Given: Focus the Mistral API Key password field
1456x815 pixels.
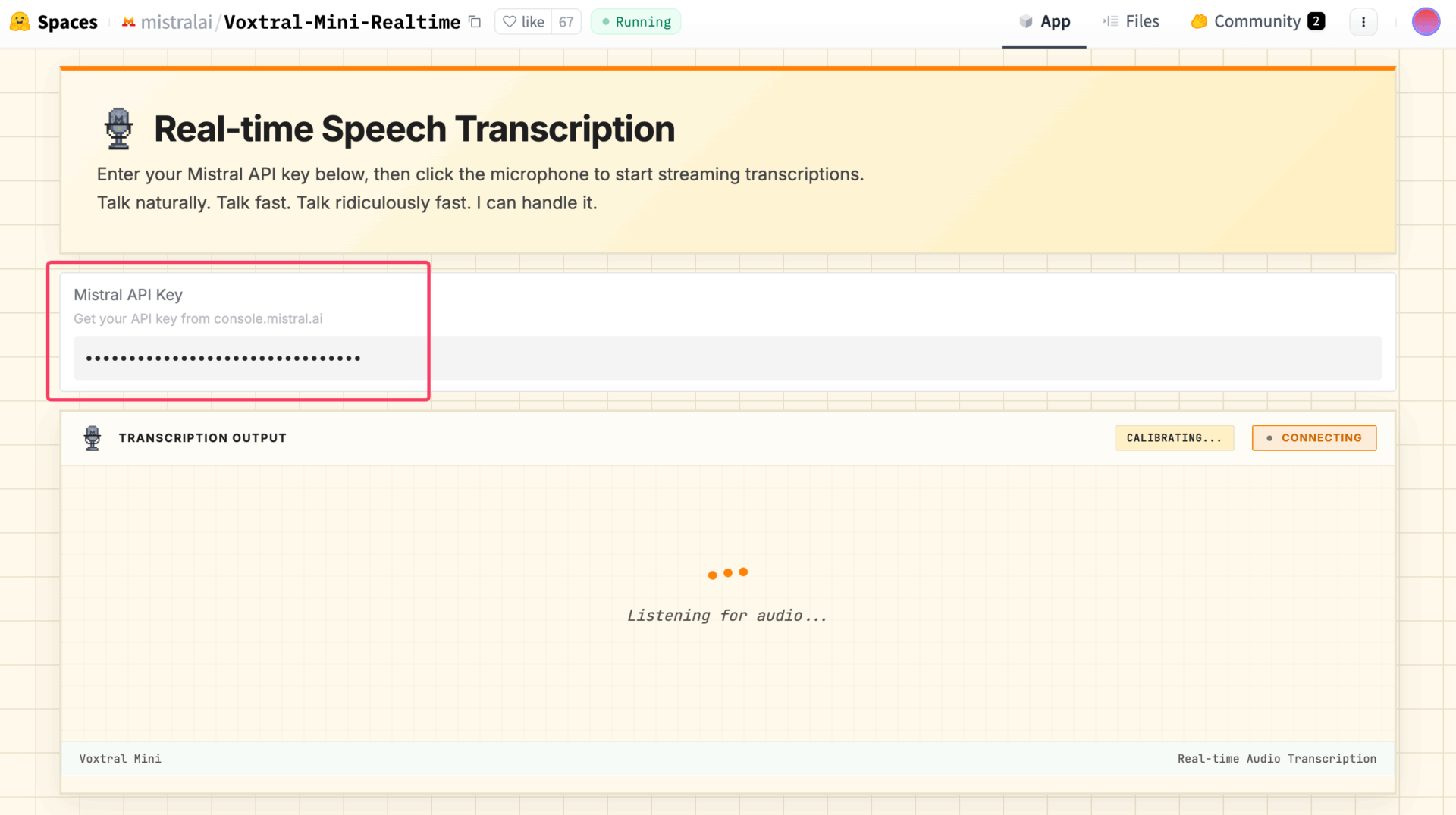Looking at the screenshot, I should coord(726,358).
